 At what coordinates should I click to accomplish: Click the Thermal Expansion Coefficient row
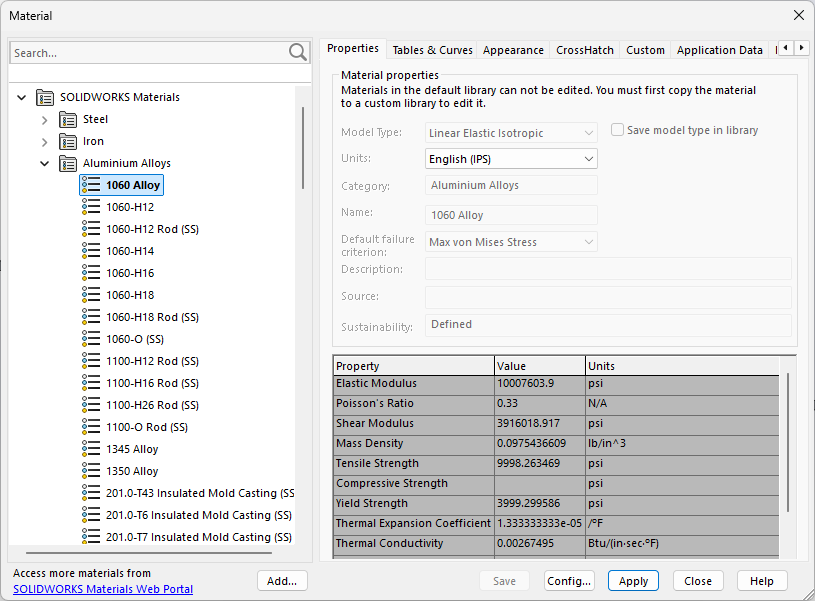(x=556, y=523)
